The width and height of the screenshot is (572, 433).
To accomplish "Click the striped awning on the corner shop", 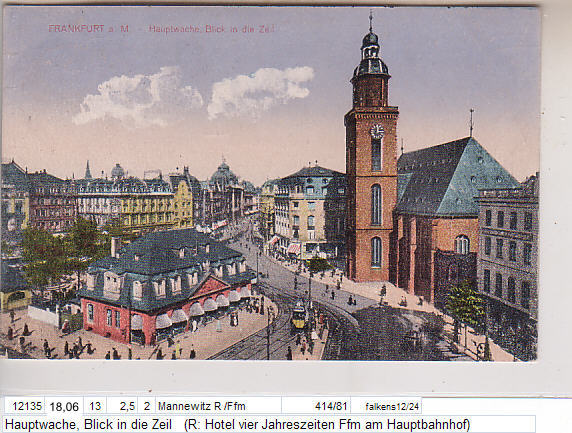I will coord(294,248).
